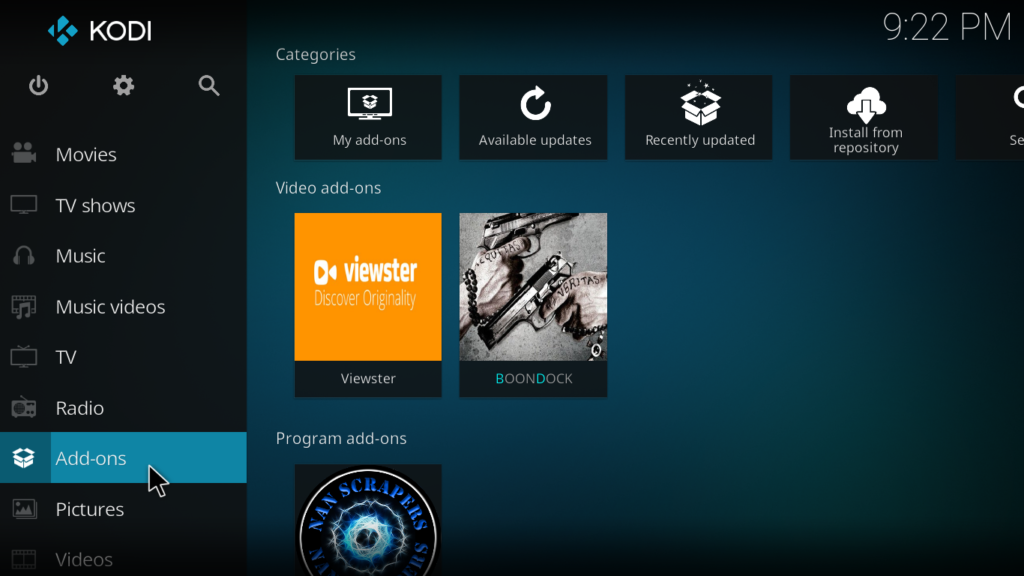Go to Music videos section
The width and height of the screenshot is (1024, 576).
point(110,307)
